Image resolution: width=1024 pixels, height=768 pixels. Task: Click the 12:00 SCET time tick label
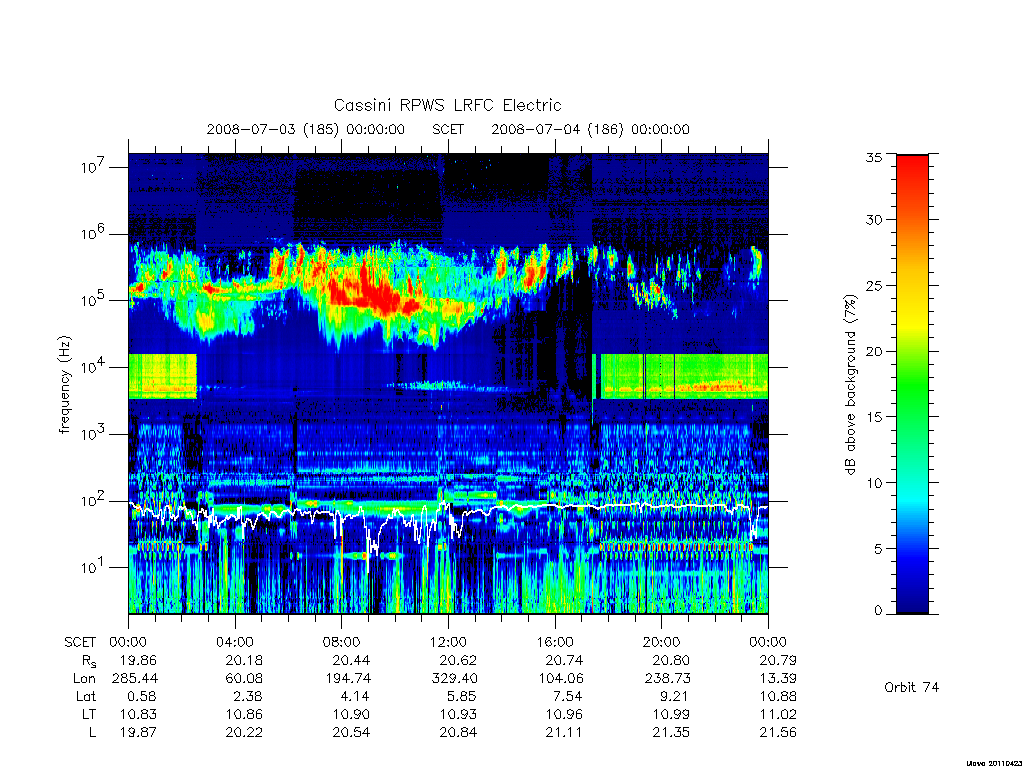448,642
